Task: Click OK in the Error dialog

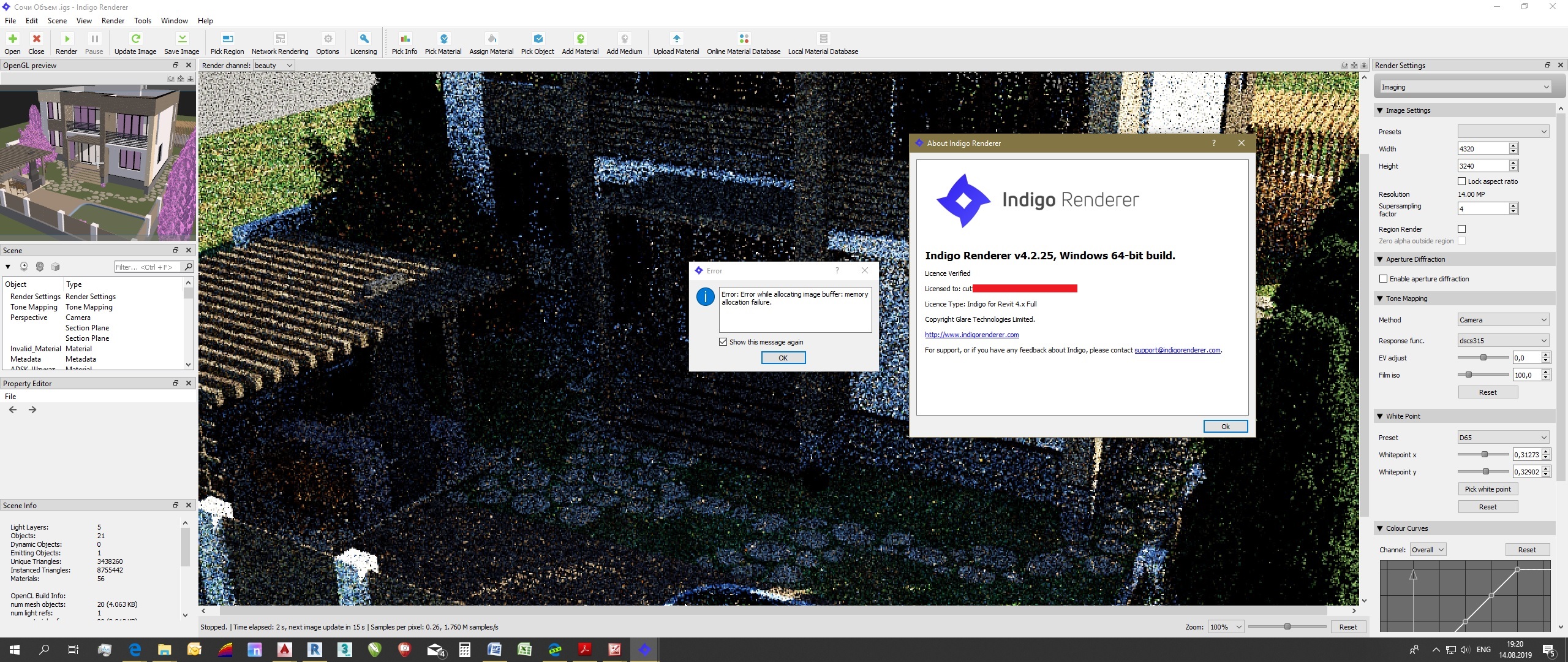Action: [x=783, y=358]
